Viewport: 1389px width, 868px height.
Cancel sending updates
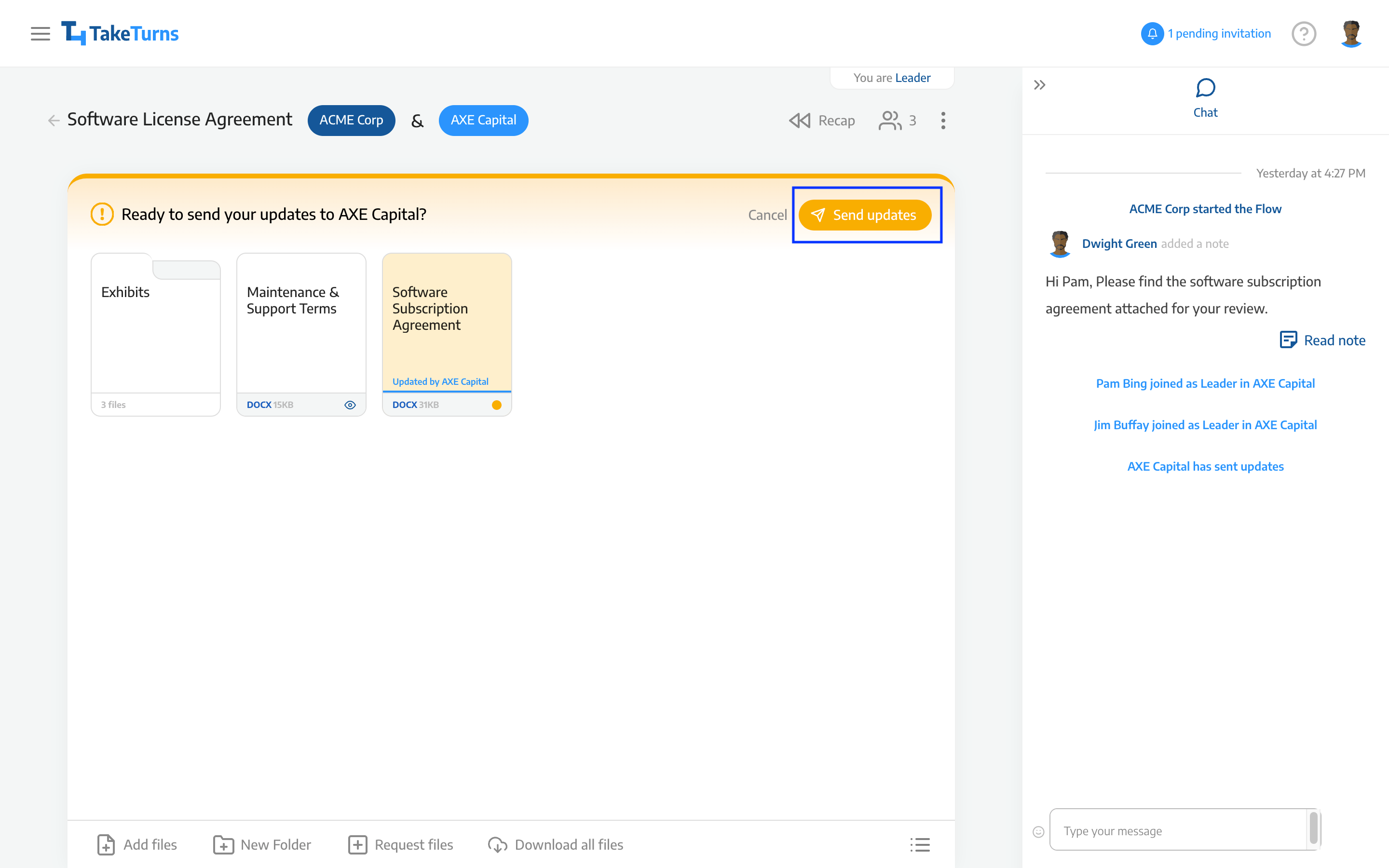767,215
